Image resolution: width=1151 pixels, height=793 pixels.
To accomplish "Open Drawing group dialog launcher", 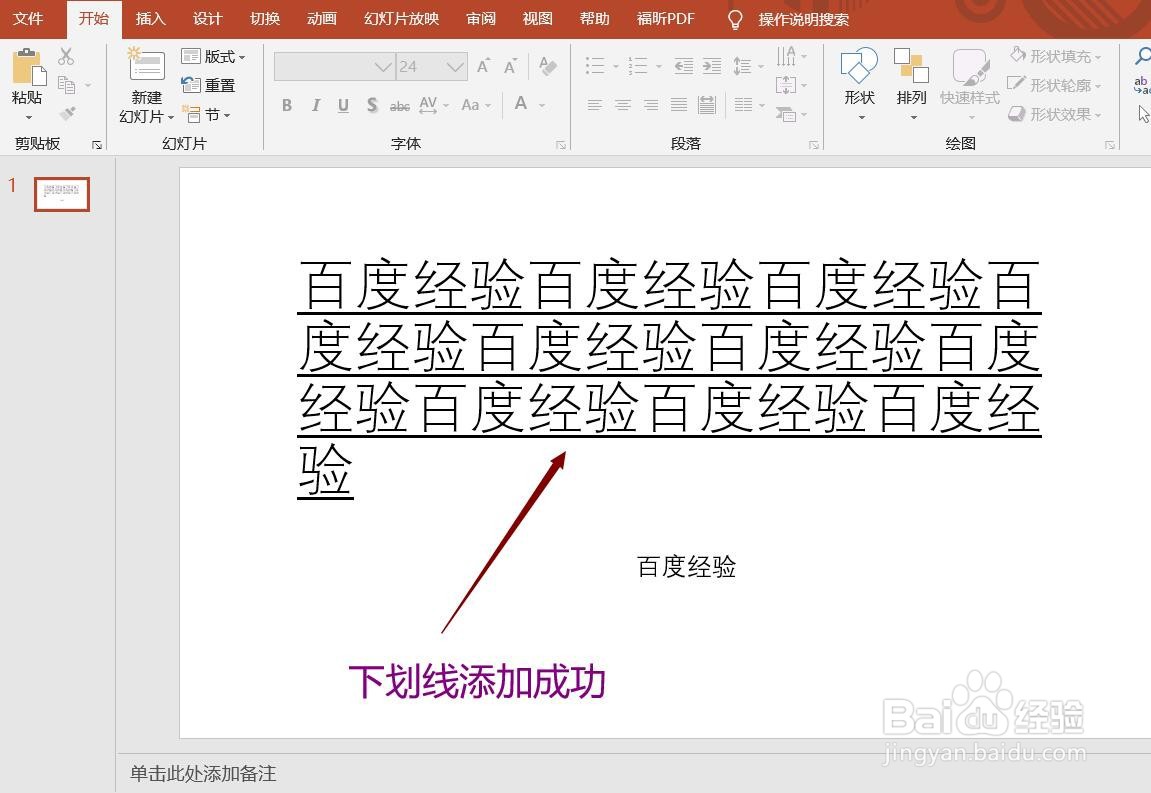I will coord(1110,145).
